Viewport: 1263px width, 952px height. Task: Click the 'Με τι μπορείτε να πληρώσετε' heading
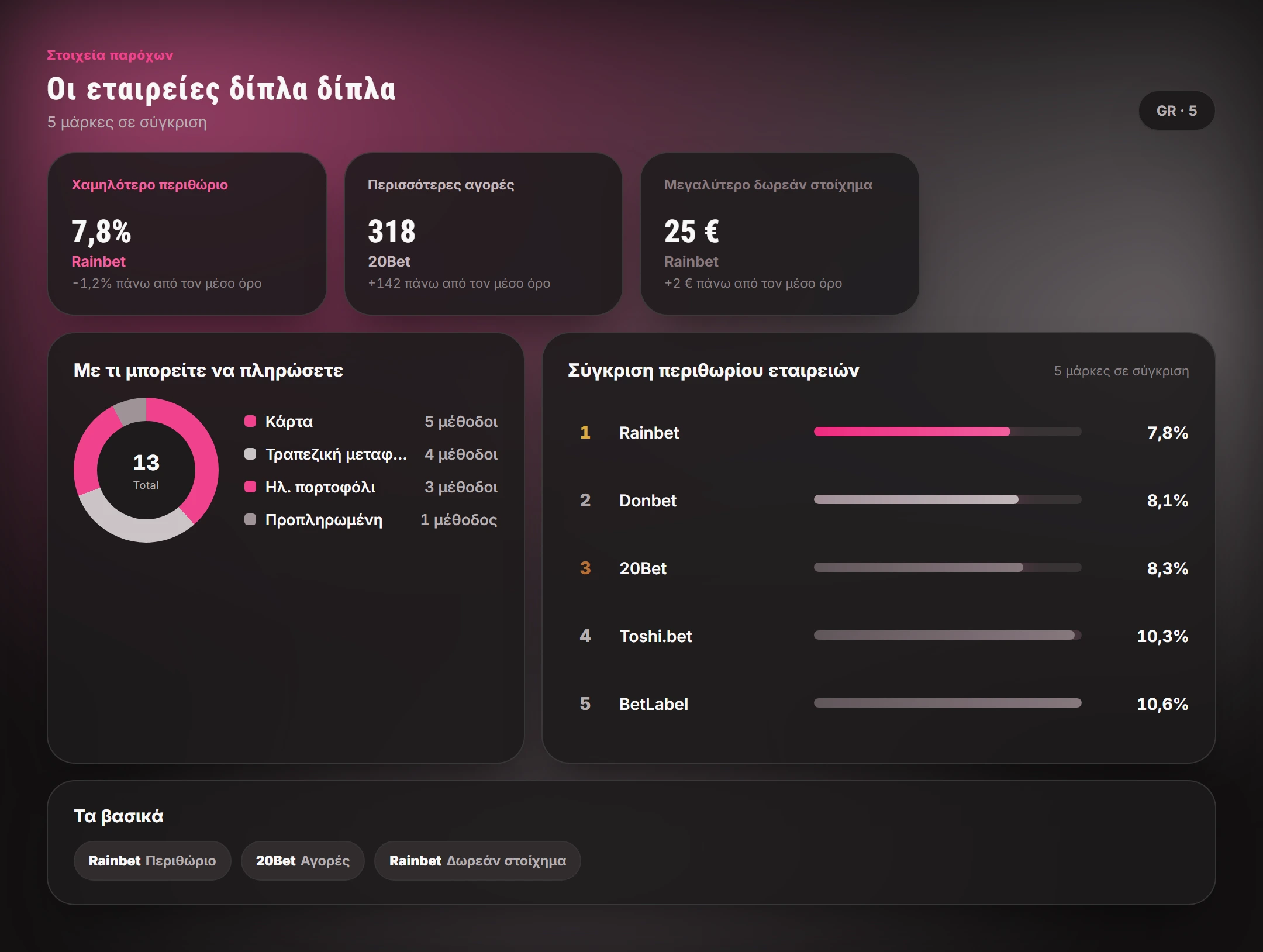[208, 371]
